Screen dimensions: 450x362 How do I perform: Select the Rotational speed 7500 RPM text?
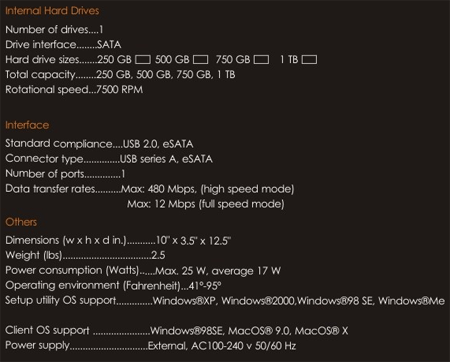coord(74,90)
